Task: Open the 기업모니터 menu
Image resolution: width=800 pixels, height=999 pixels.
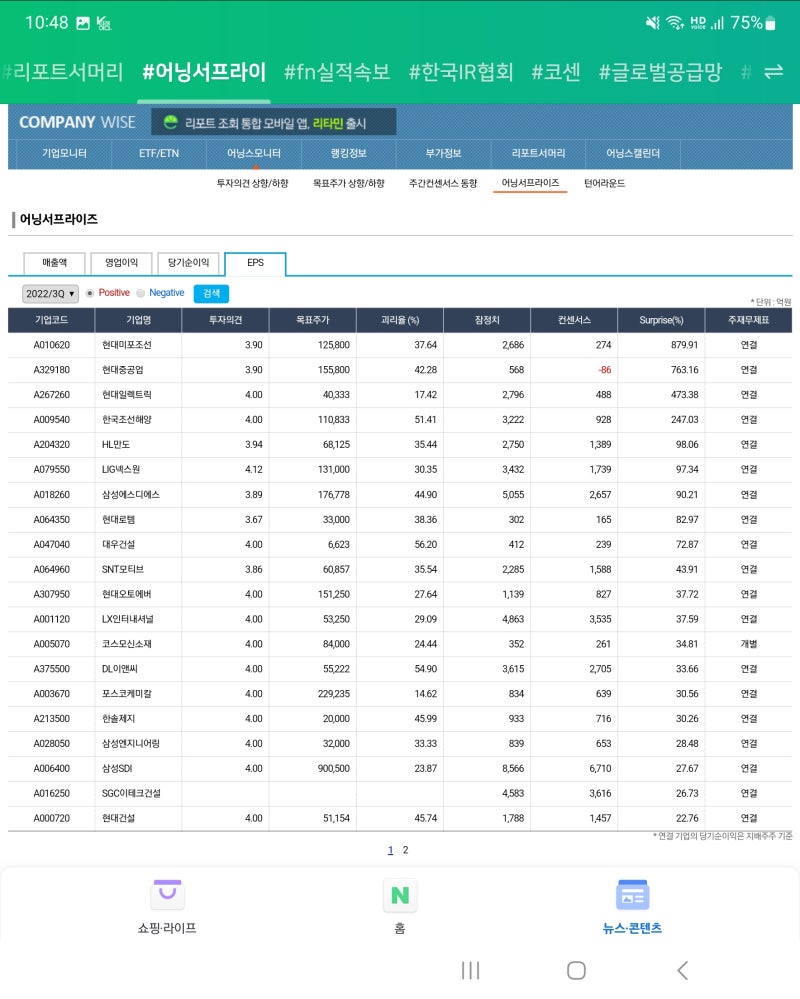Action: click(64, 154)
